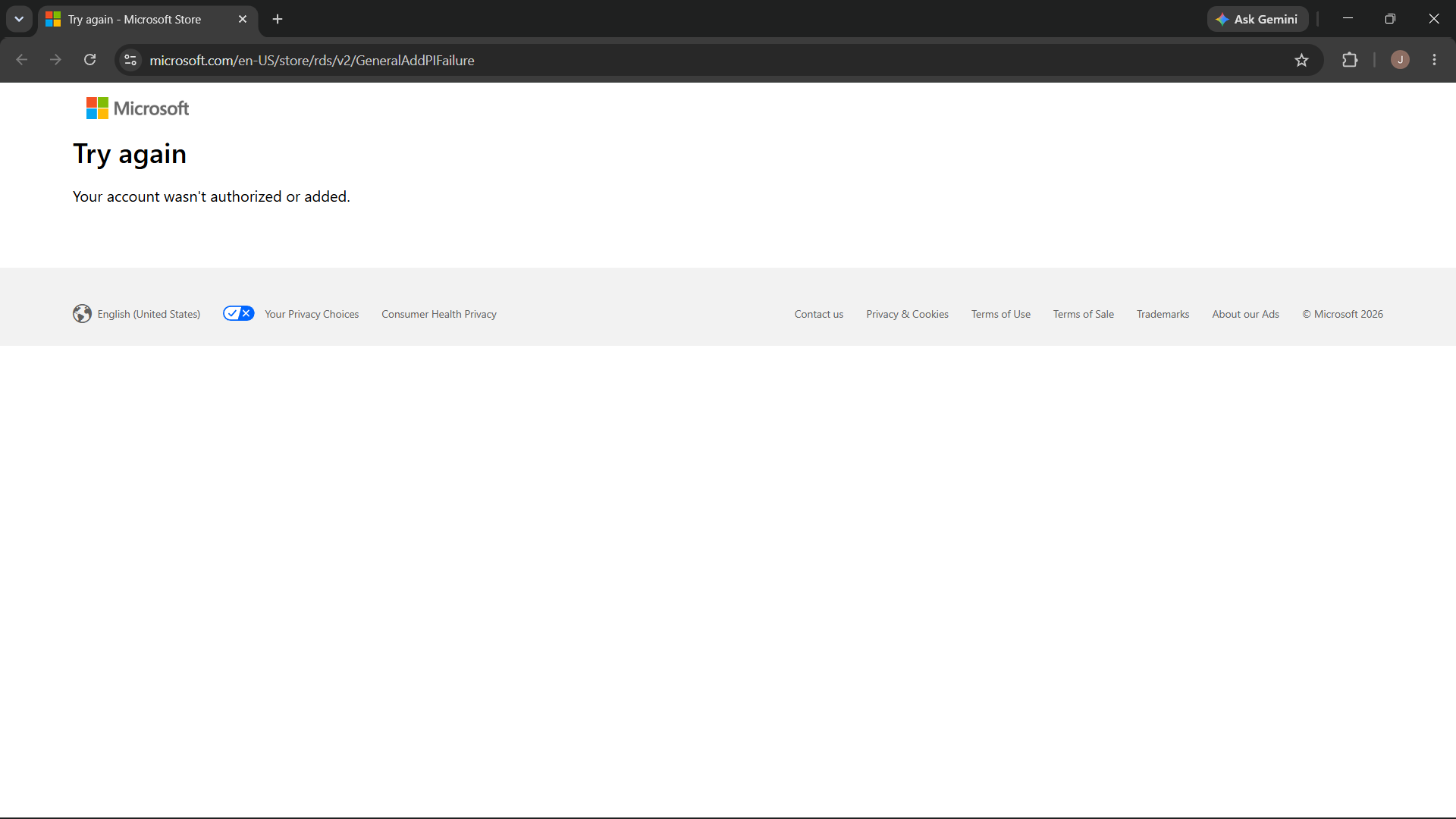Go back using the browser back arrow
This screenshot has height=819, width=1456.
pyautogui.click(x=22, y=60)
